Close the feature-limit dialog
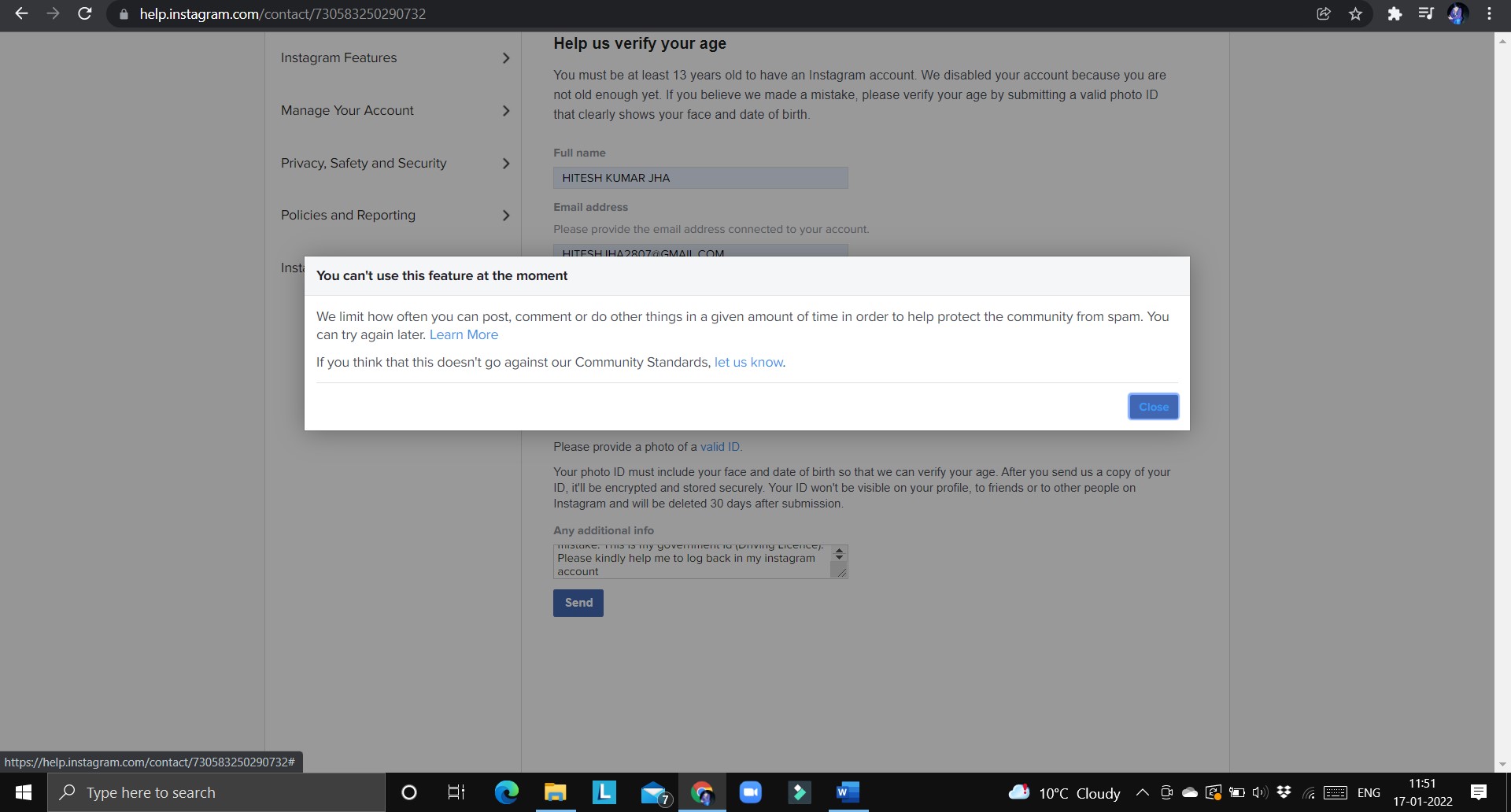This screenshot has width=1511, height=812. [x=1152, y=406]
